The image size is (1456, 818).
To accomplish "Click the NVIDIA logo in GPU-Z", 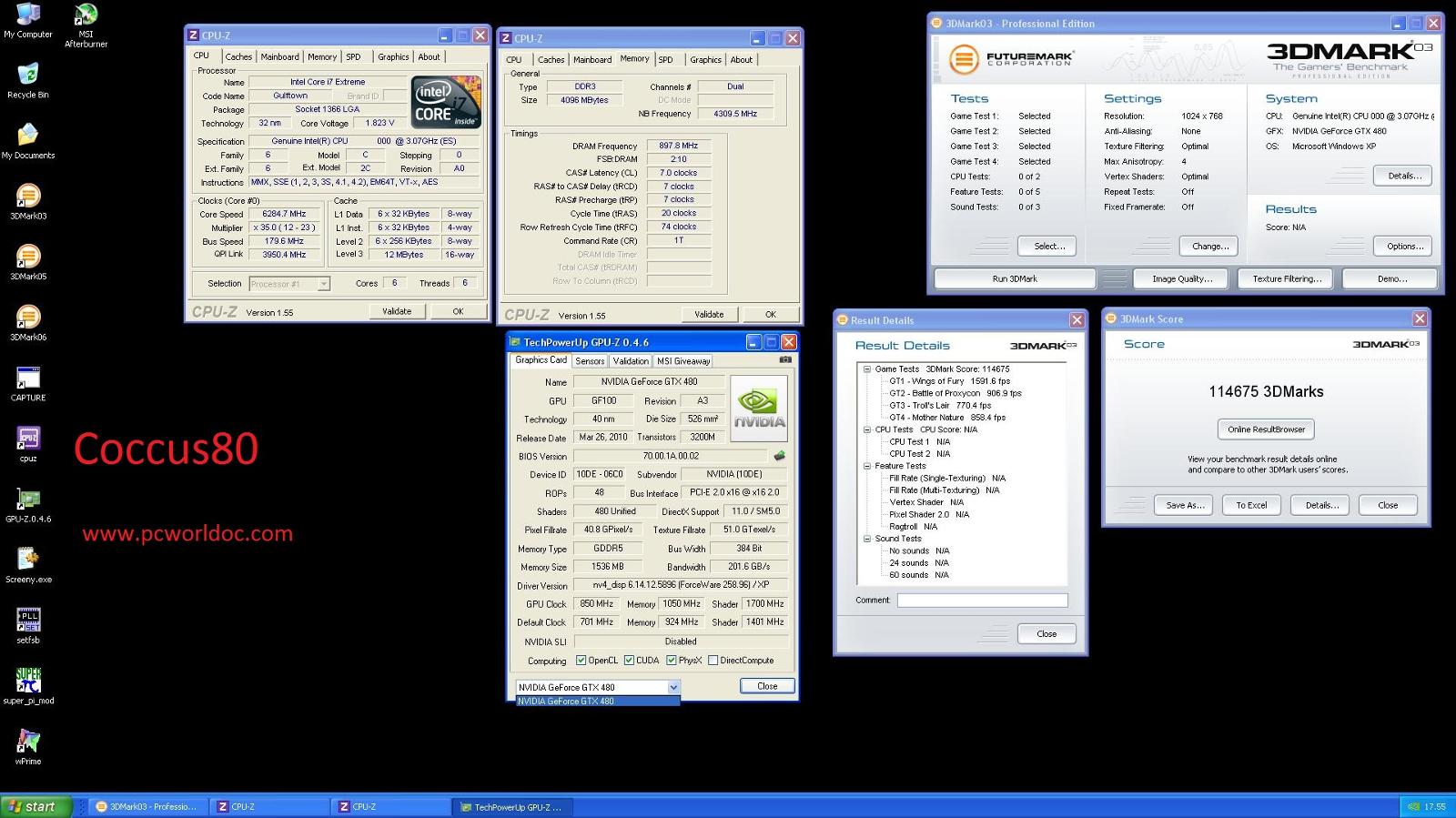I will click(x=759, y=408).
